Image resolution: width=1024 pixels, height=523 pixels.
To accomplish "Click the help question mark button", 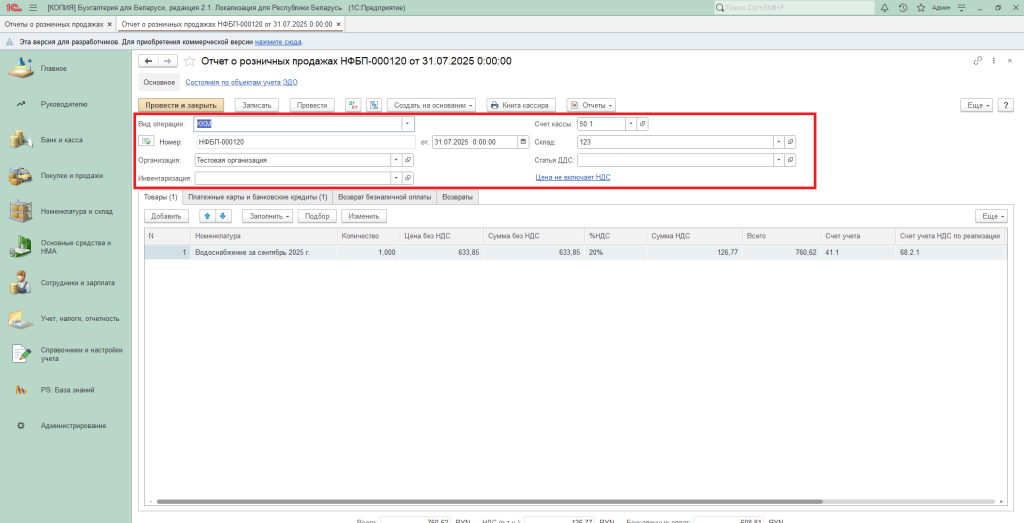I will point(1004,105).
